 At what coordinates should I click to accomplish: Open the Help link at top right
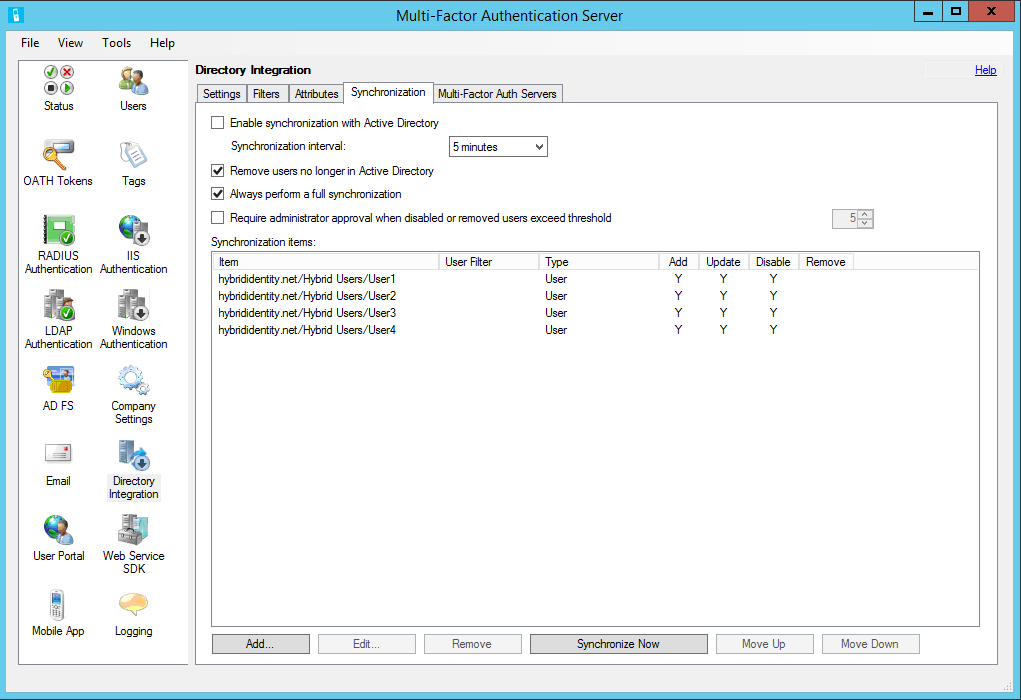(985, 70)
